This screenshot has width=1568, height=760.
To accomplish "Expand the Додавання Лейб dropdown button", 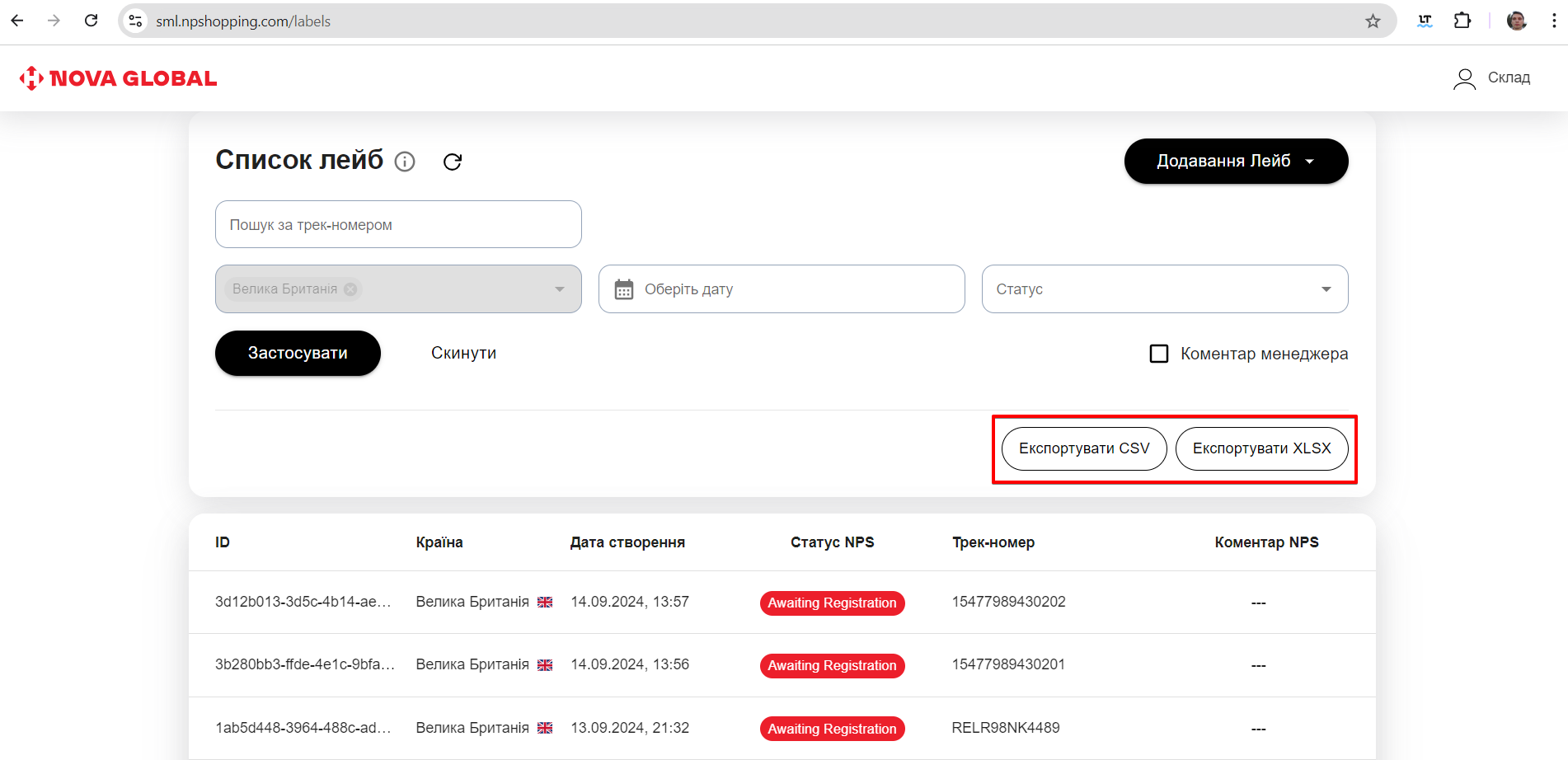I will (x=1236, y=161).
